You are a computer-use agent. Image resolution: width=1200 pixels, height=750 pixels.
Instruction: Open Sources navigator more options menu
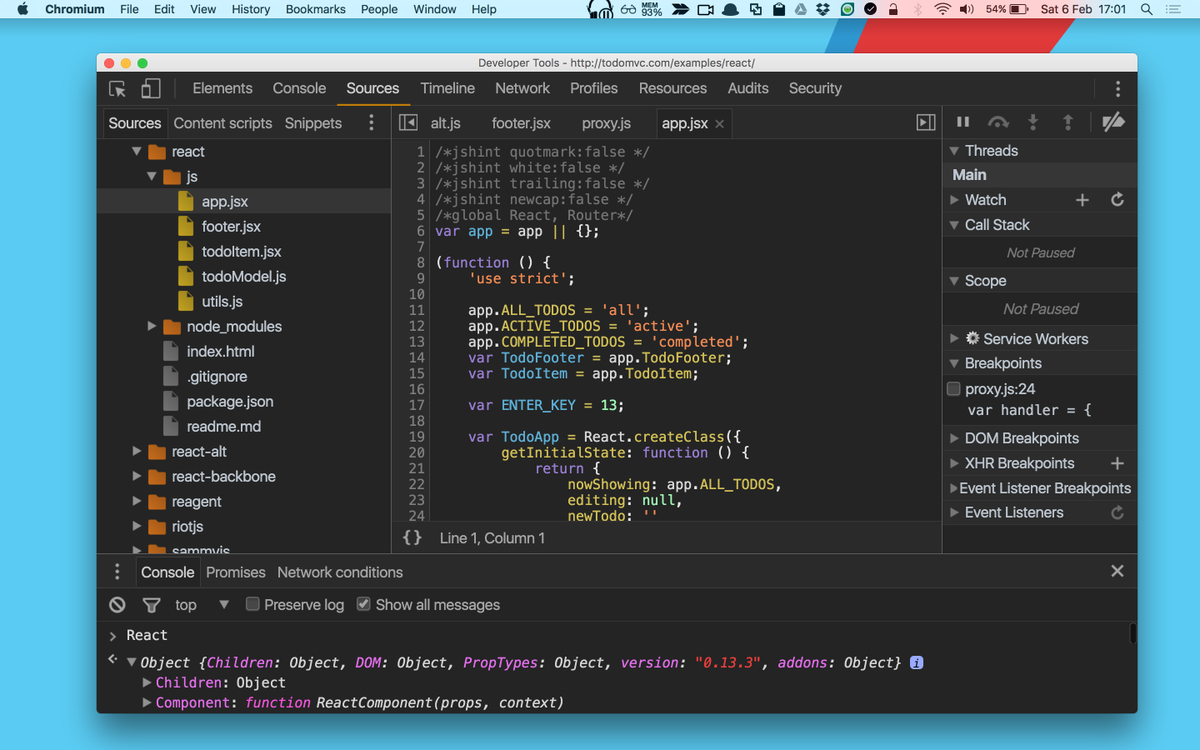tap(371, 123)
